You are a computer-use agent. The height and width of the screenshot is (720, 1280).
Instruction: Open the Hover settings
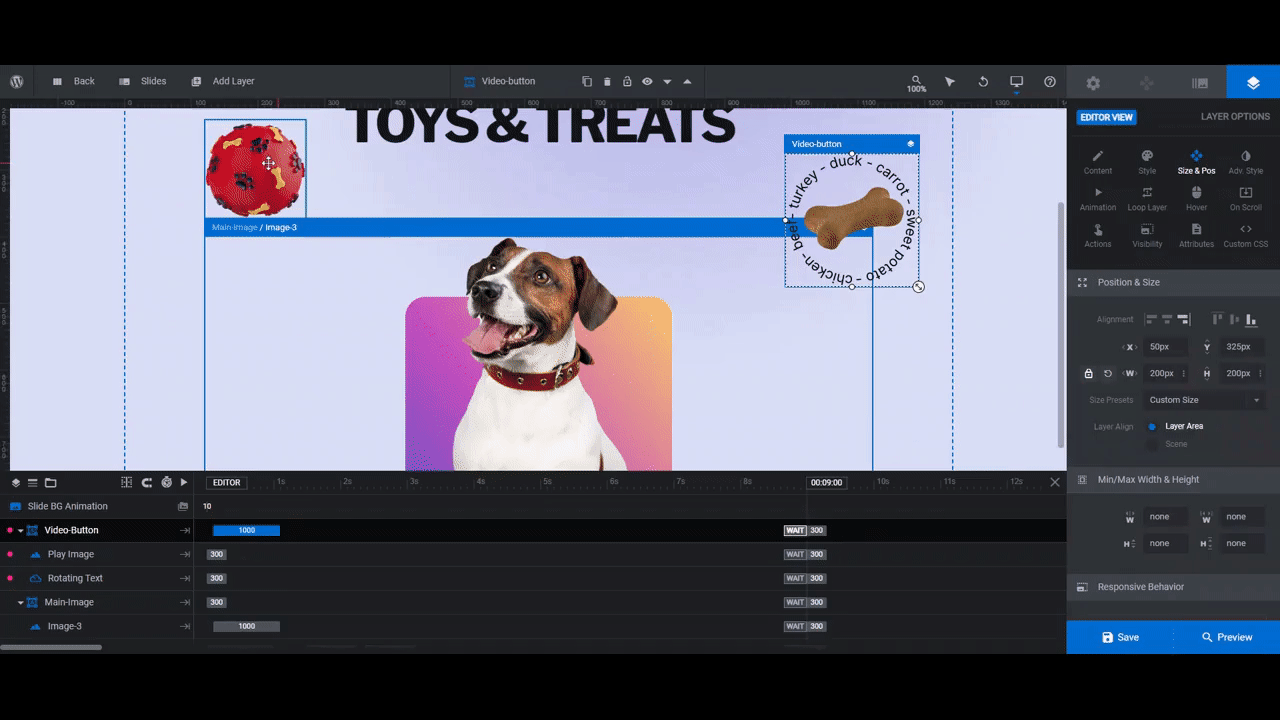pos(1196,199)
